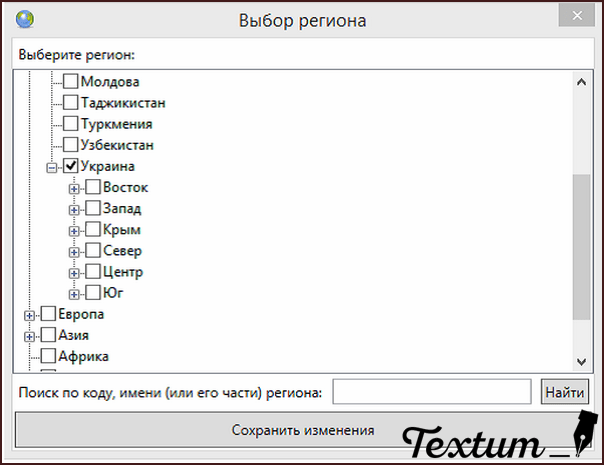Check the Молдова checkbox

pos(70,81)
